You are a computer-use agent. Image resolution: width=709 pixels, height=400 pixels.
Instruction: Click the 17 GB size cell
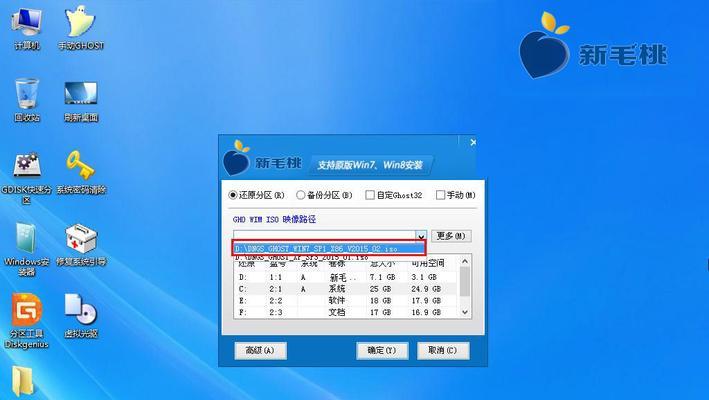click(380, 312)
